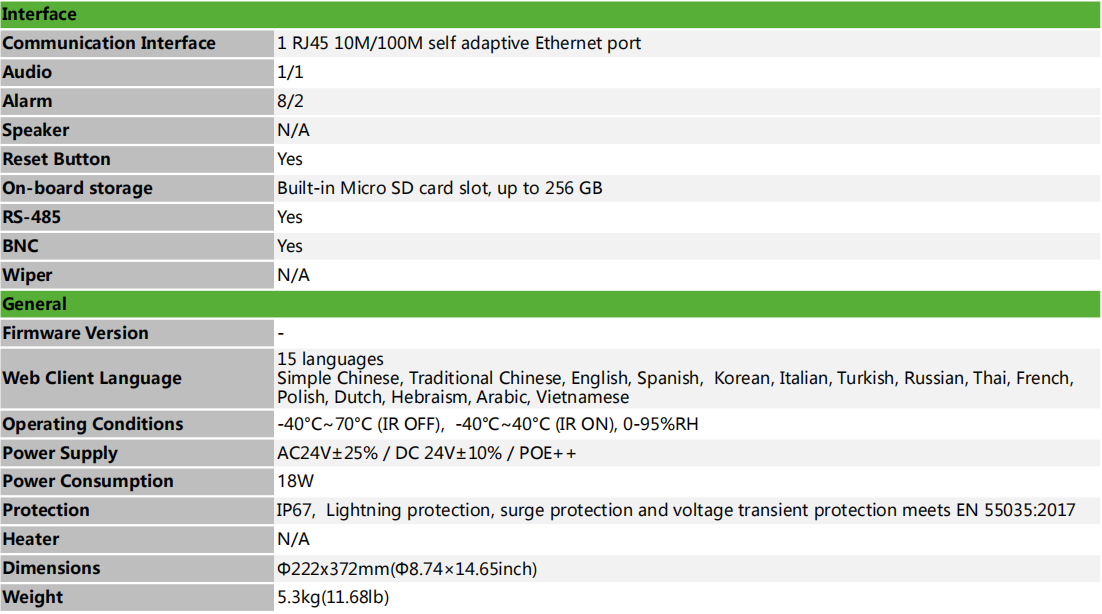
Task: Click the Alarm value 8/2
Action: pyautogui.click(x=291, y=101)
